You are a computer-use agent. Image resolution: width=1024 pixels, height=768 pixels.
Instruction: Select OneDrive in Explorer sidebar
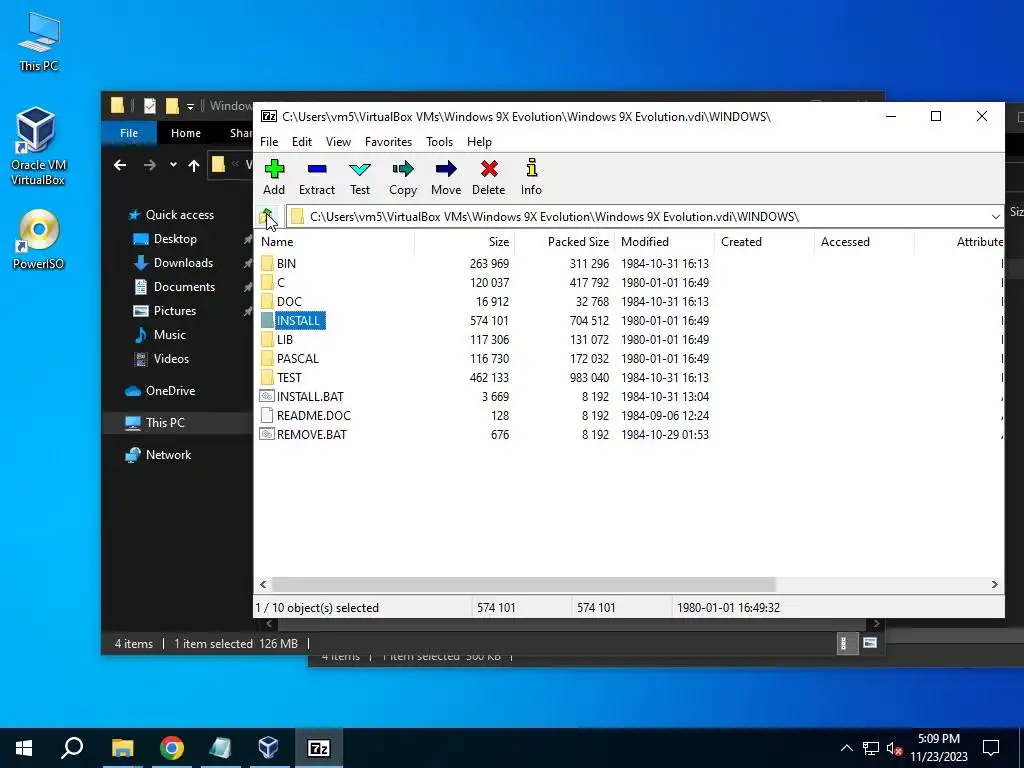[160, 391]
